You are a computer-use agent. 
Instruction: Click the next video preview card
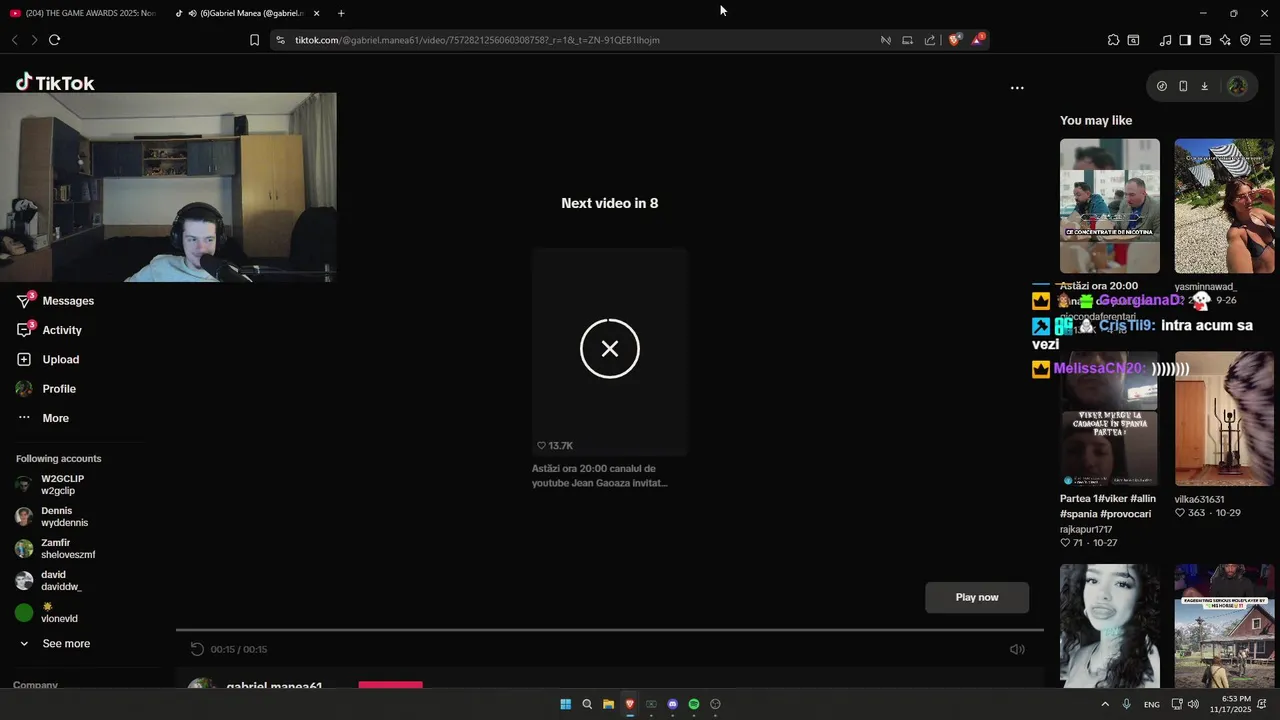point(610,352)
